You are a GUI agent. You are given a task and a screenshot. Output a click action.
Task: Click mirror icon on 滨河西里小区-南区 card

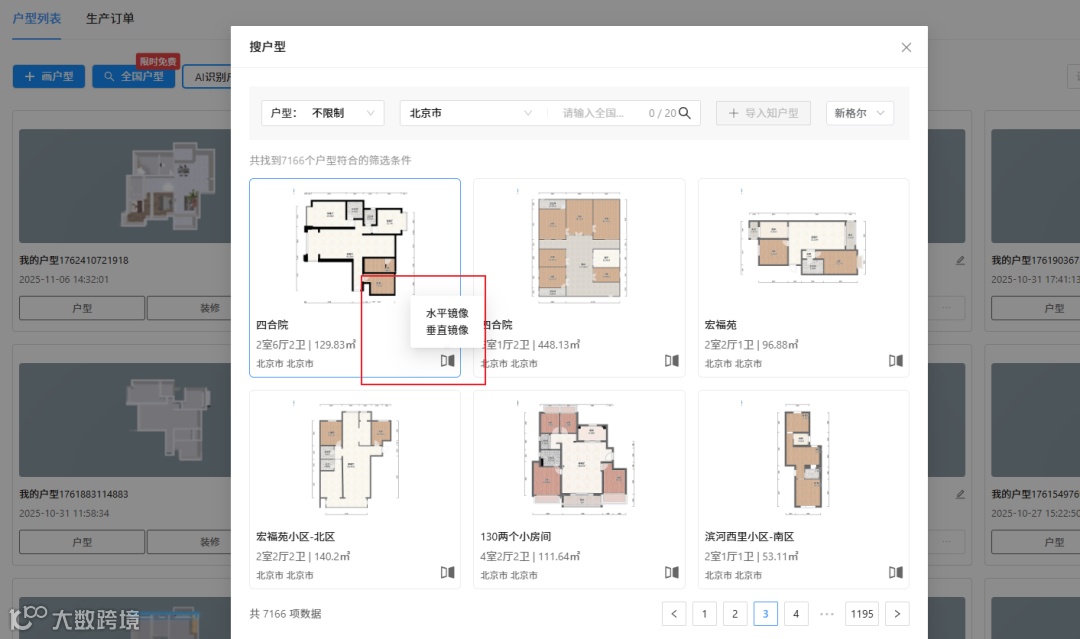[x=895, y=572]
